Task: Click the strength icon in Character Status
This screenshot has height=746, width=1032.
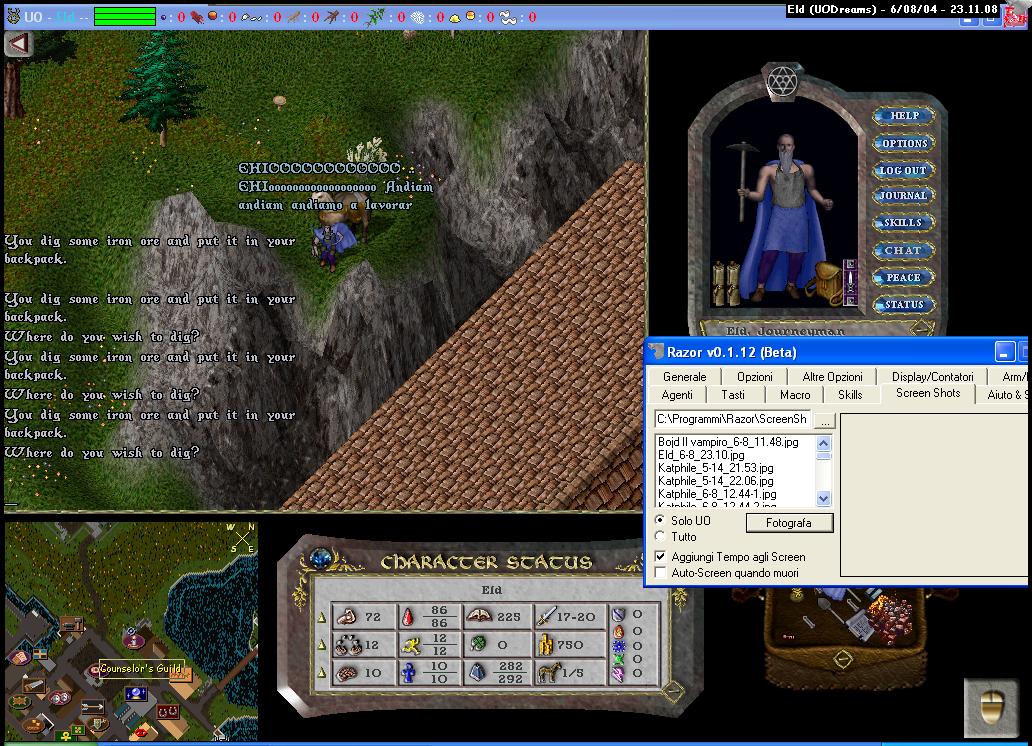Action: click(x=347, y=617)
